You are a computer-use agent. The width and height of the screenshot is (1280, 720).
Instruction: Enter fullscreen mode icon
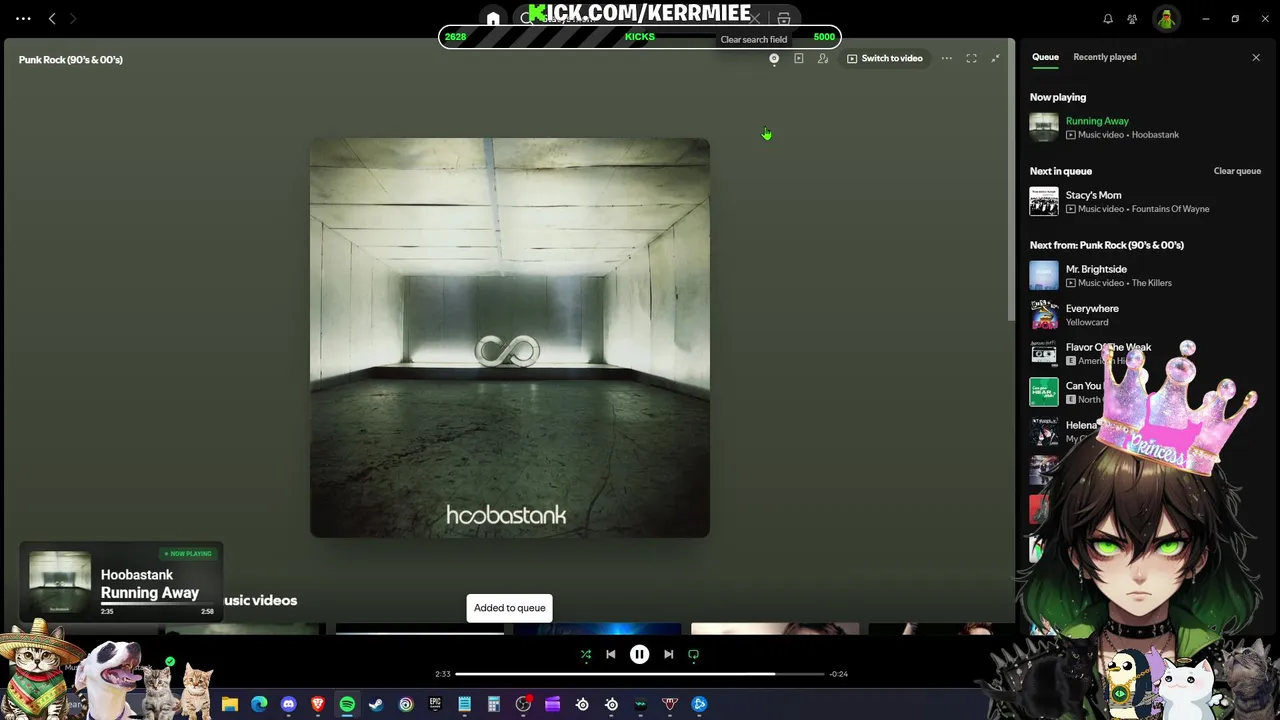click(x=971, y=59)
